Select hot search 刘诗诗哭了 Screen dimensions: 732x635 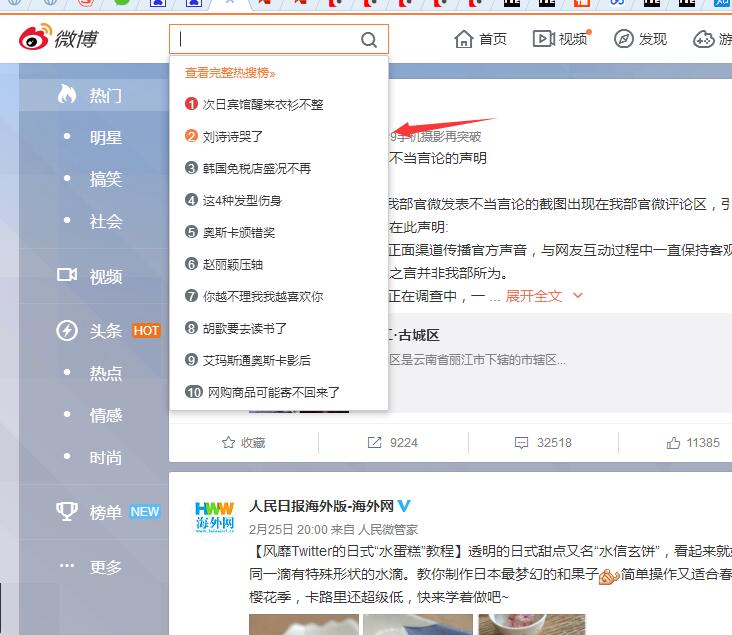pos(232,136)
